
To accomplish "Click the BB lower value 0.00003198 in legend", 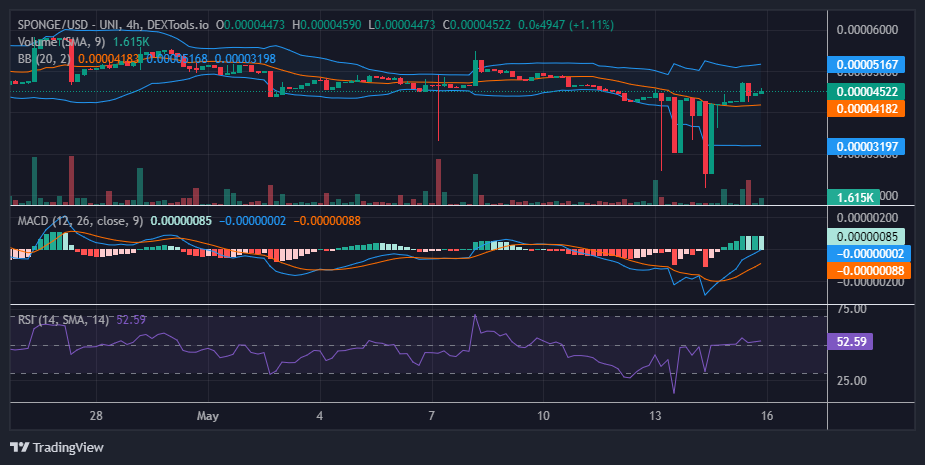I will pos(245,58).
